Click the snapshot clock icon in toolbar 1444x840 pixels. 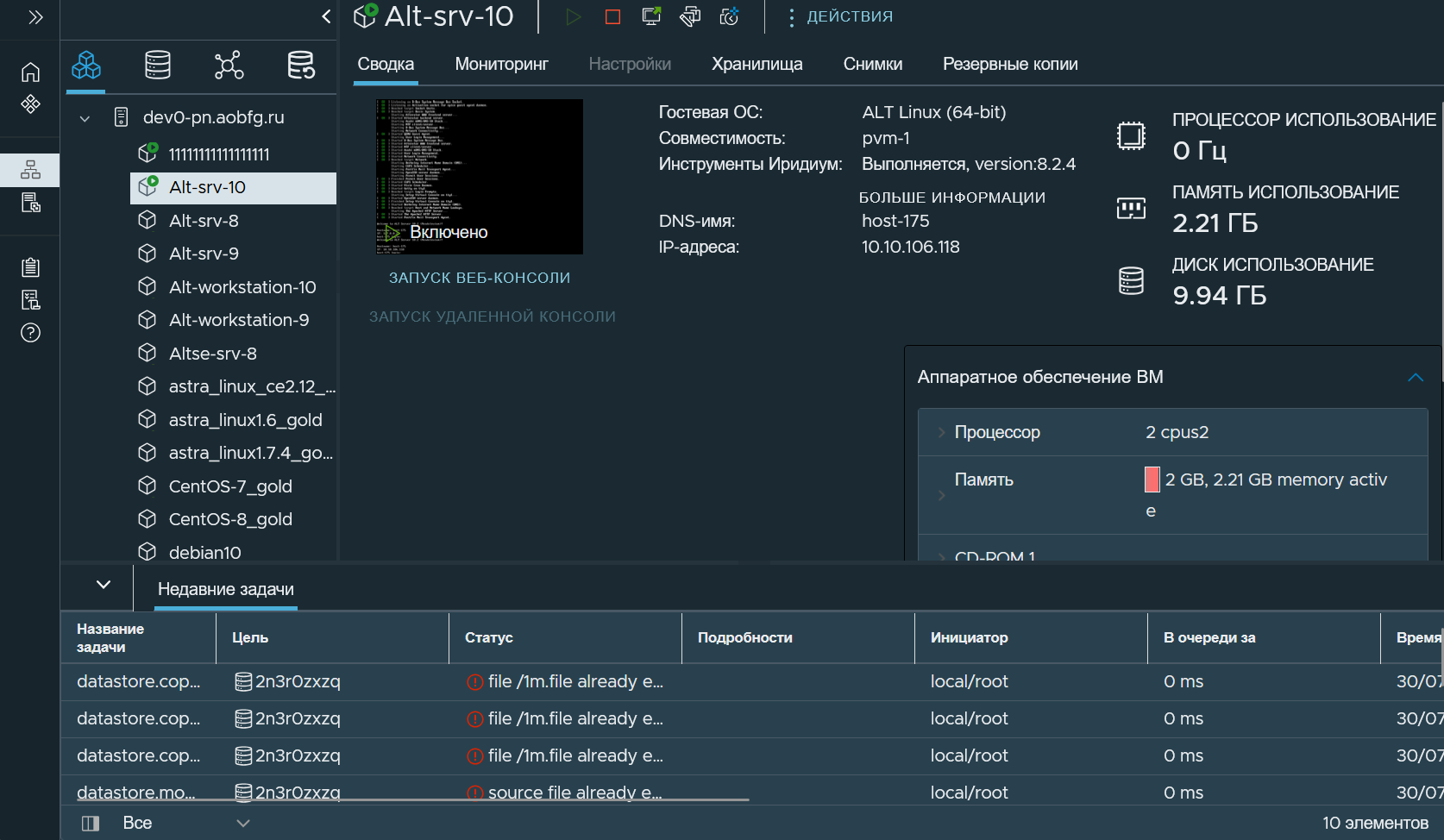click(x=730, y=16)
